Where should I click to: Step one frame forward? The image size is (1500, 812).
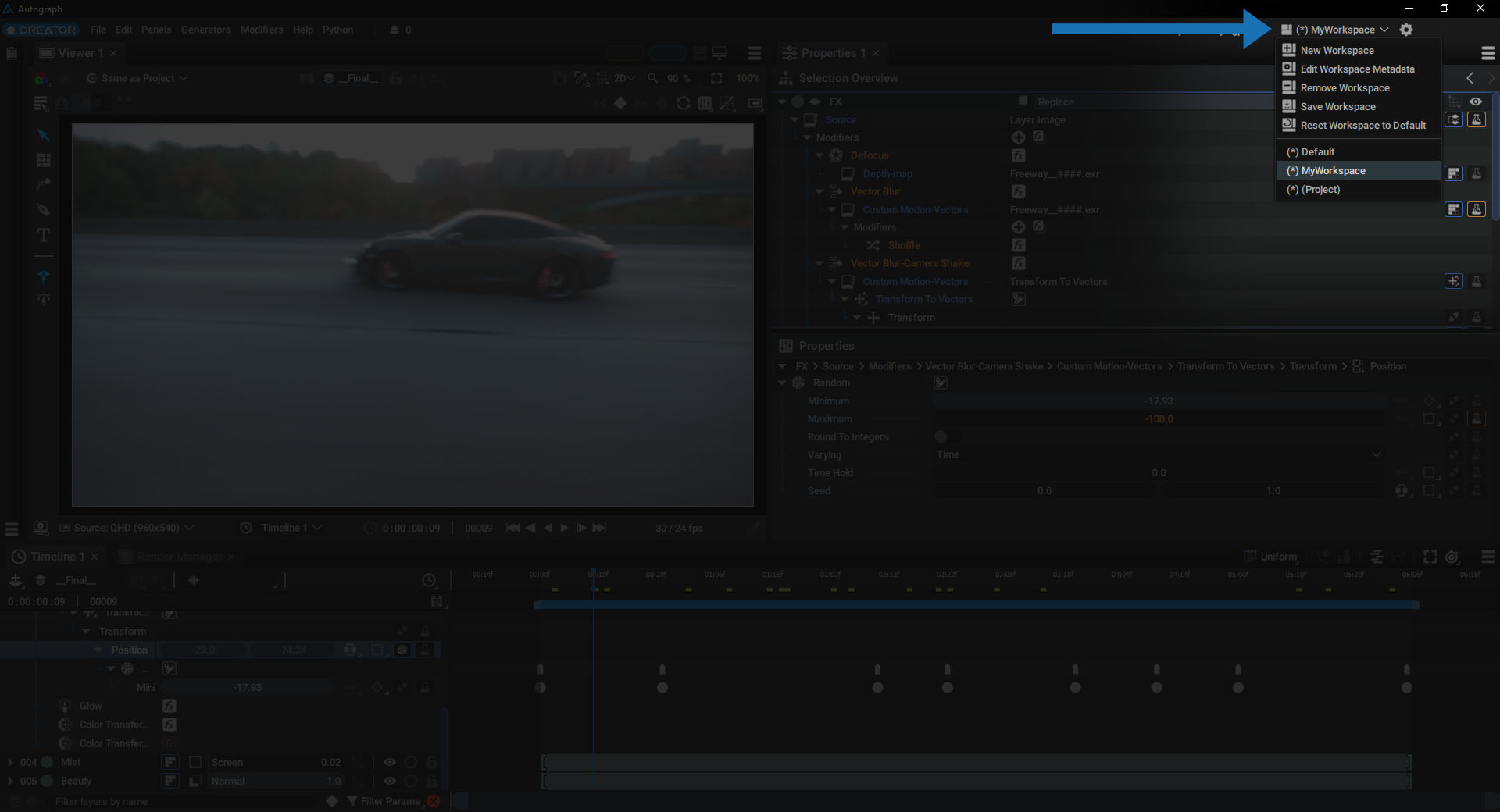point(581,528)
